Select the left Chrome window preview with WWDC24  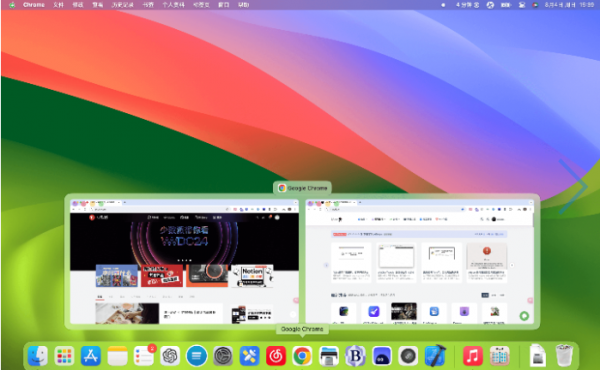pos(184,261)
